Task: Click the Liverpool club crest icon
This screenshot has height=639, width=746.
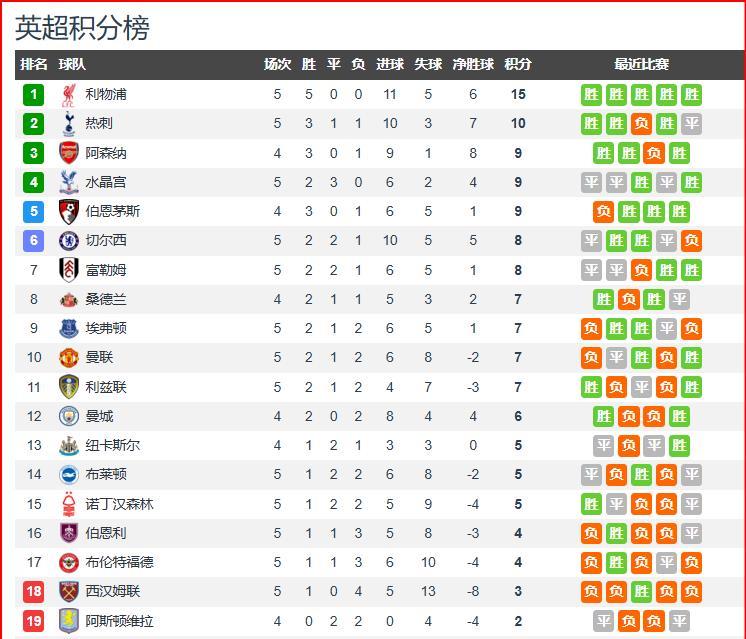Action: [69, 95]
